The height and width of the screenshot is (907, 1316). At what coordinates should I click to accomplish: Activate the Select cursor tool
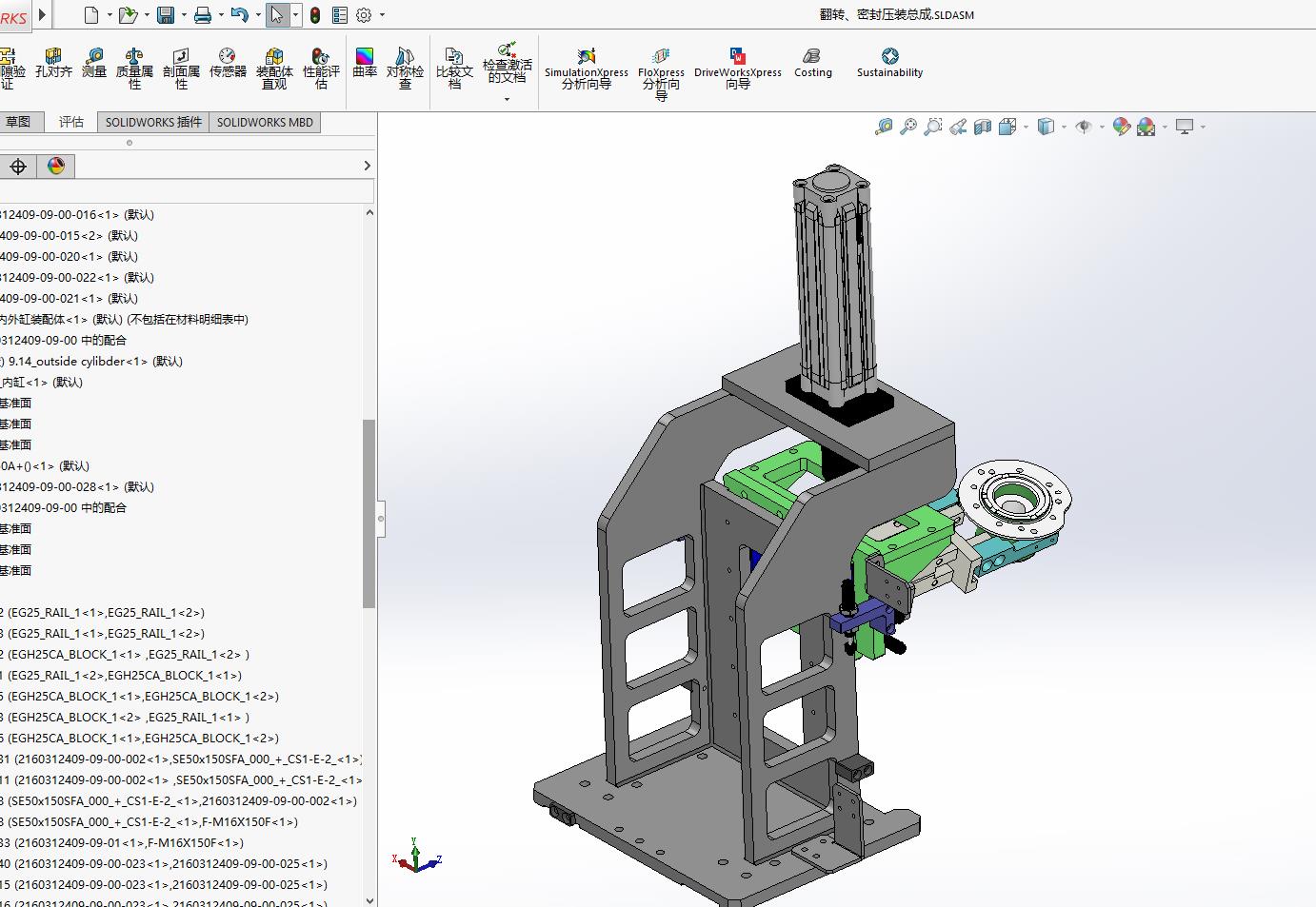point(277,14)
